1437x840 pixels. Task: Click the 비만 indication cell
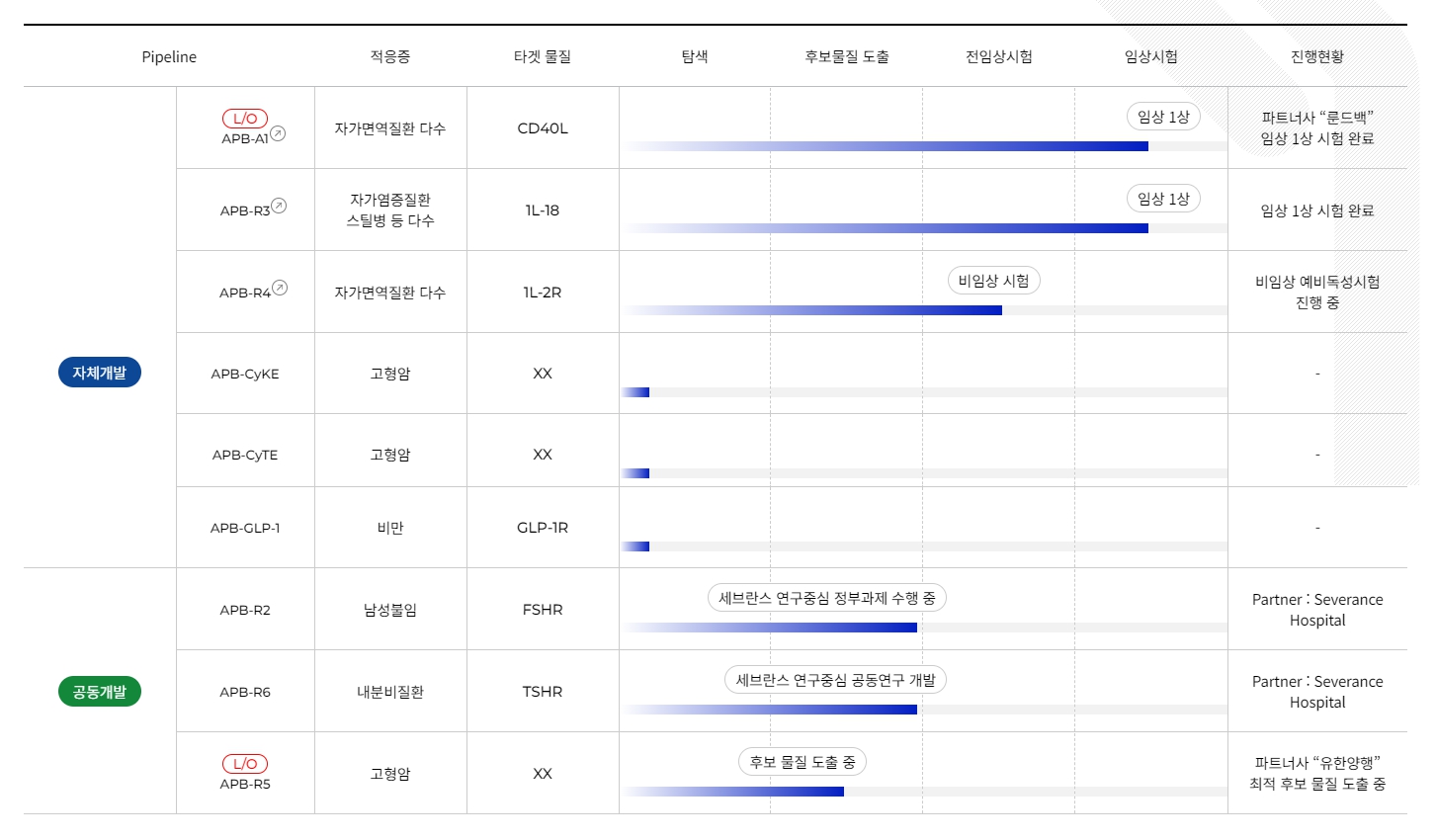(390, 528)
